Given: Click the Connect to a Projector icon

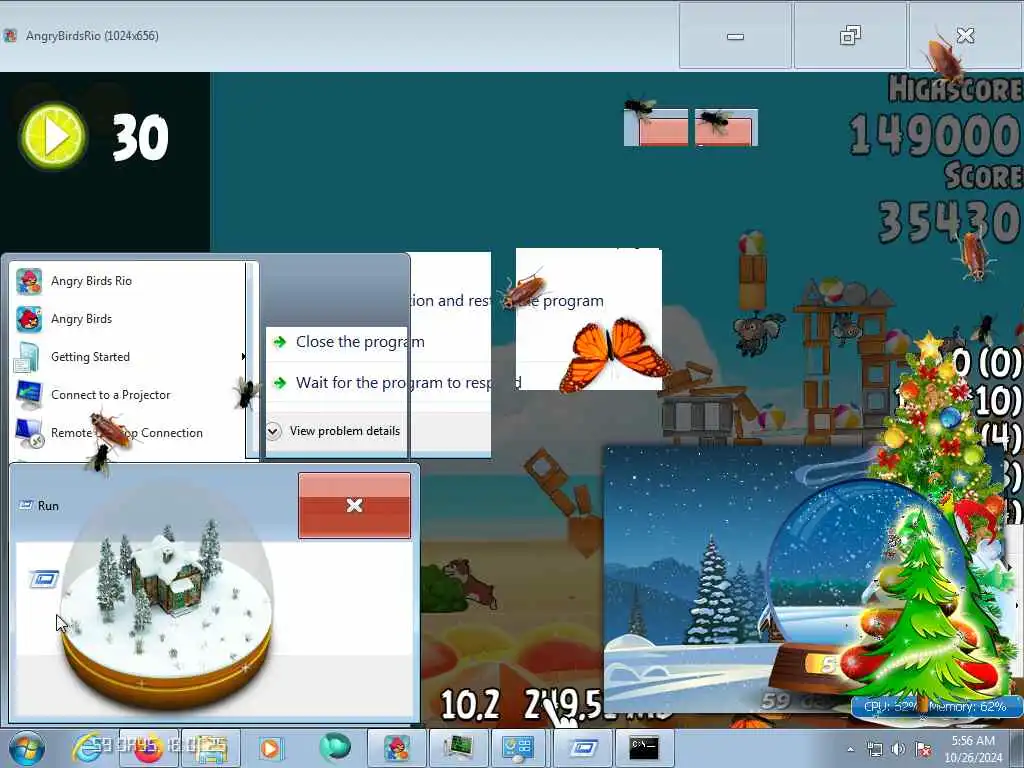Looking at the screenshot, I should coord(29,395).
